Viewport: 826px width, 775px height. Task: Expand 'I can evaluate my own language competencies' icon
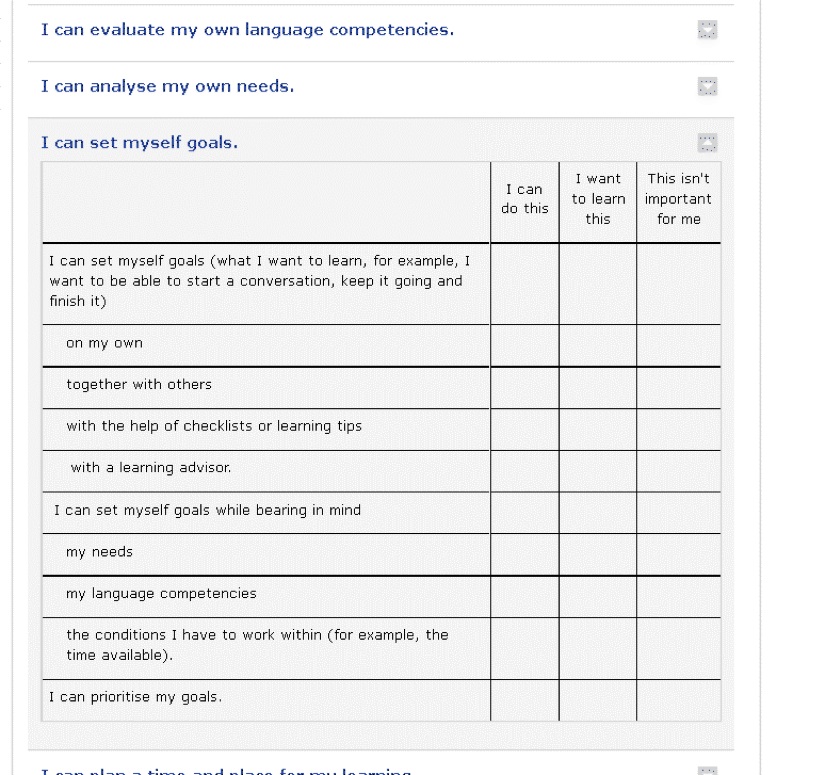707,31
